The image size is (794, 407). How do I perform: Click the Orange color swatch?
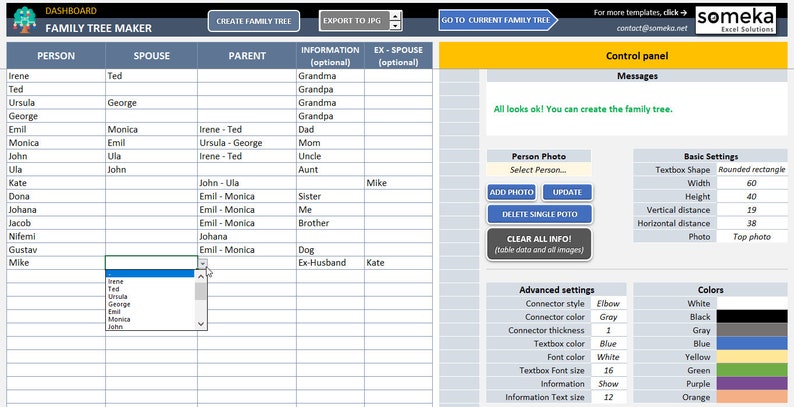point(751,397)
